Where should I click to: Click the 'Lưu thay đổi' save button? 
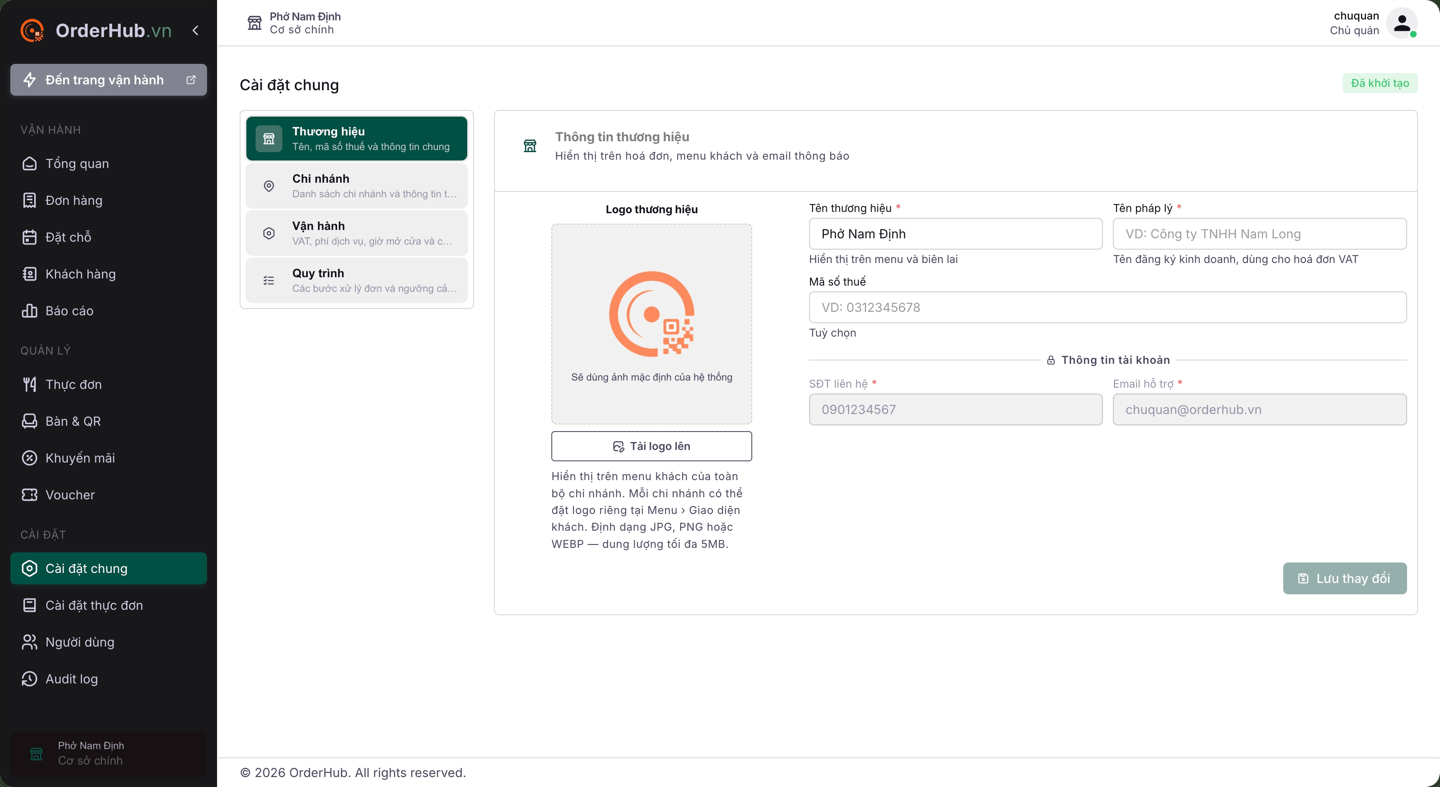[1345, 578]
